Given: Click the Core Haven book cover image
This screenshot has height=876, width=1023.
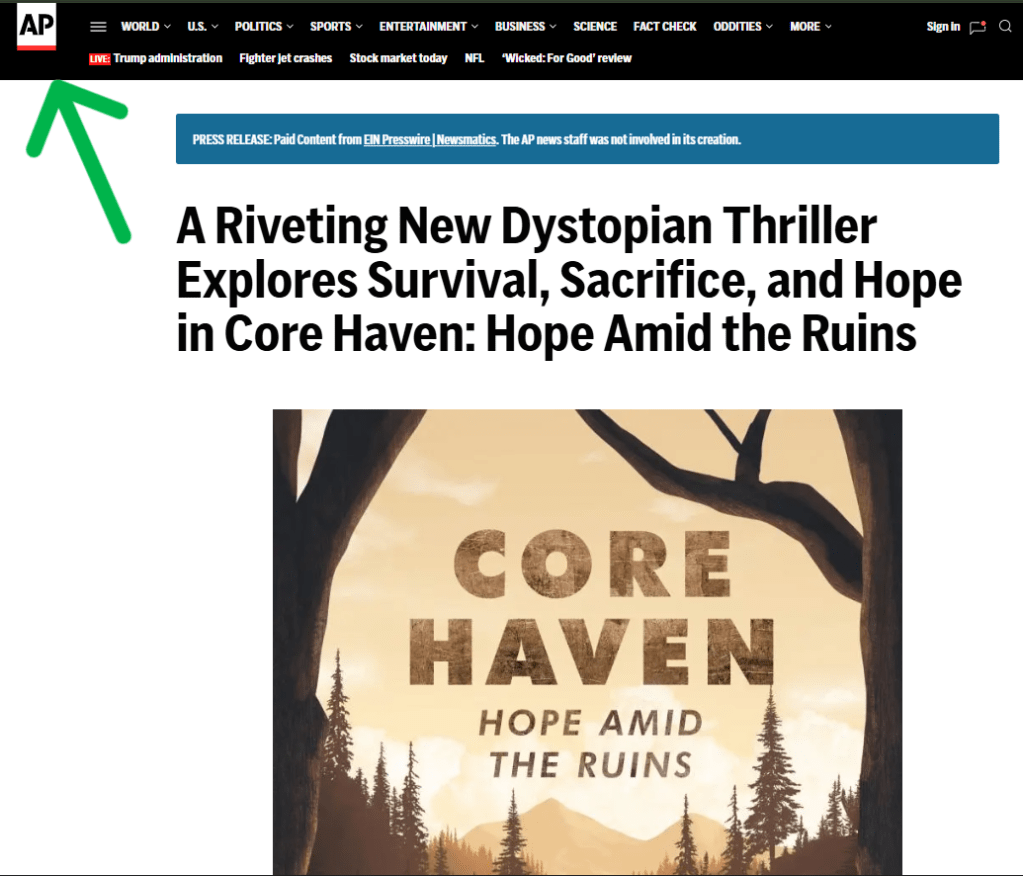Looking at the screenshot, I should 587,640.
